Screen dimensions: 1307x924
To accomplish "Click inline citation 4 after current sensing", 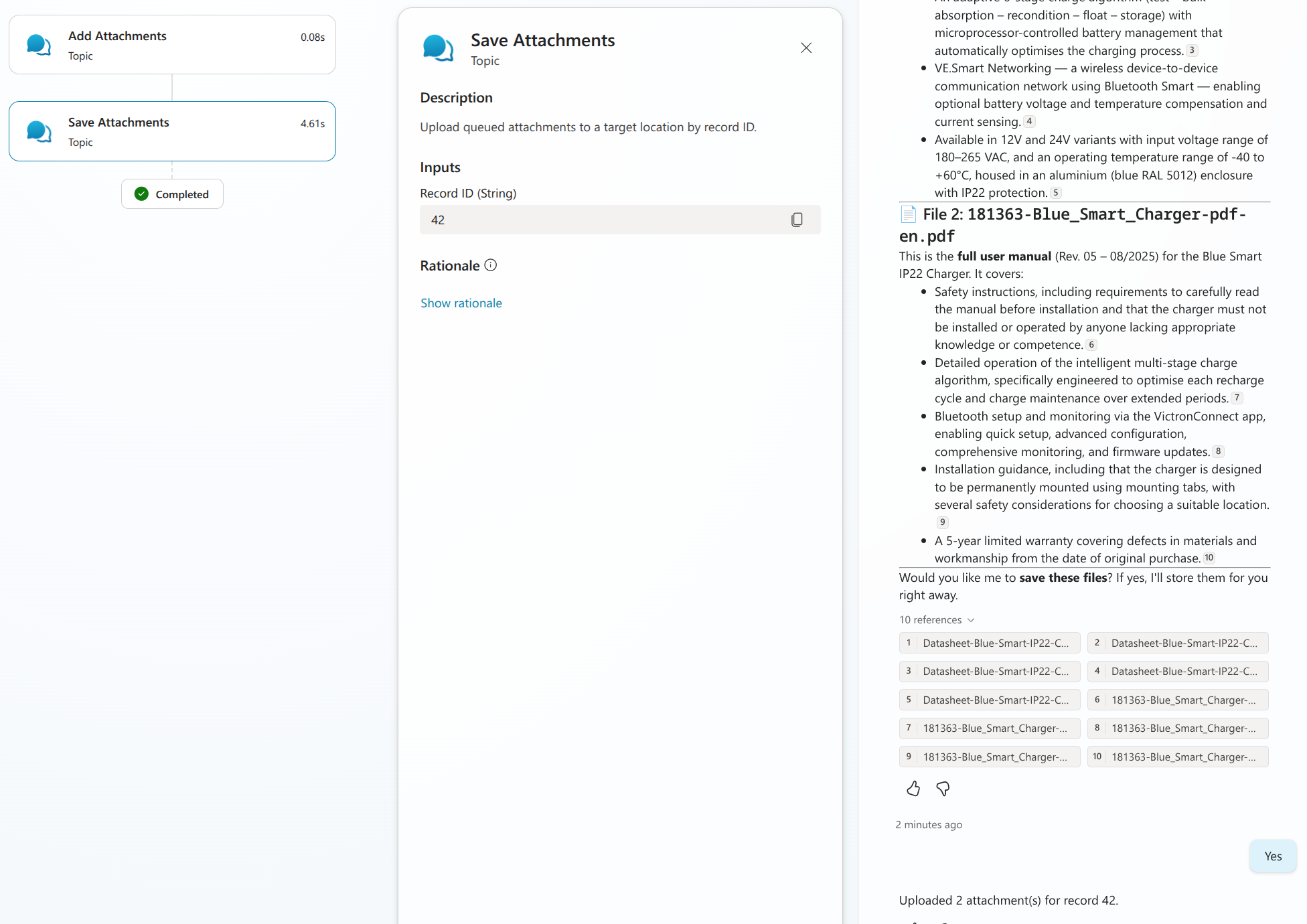I will pyautogui.click(x=1029, y=121).
